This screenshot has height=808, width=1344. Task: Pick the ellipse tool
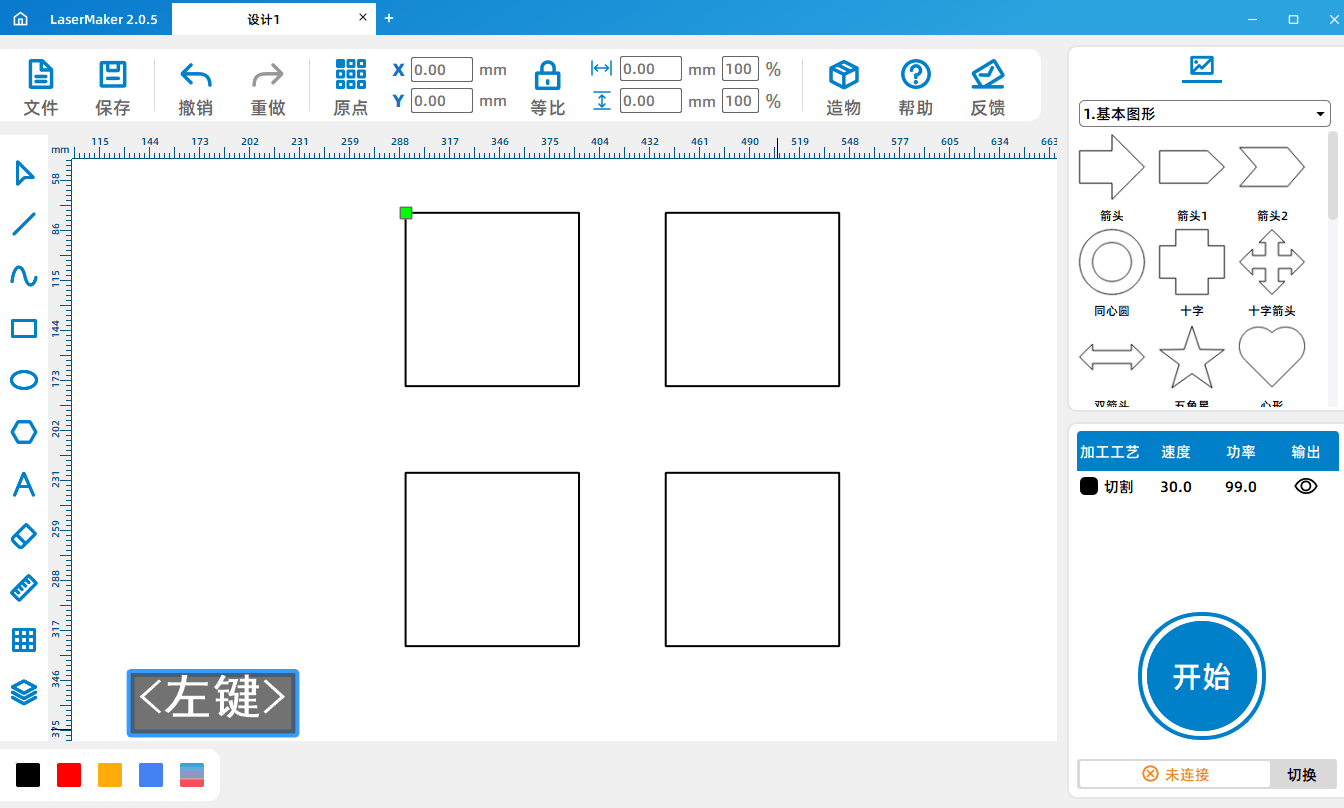[24, 380]
